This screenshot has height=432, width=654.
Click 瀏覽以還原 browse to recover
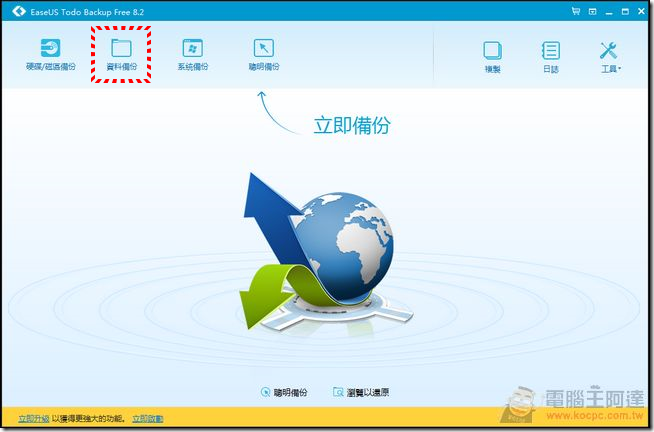point(361,392)
